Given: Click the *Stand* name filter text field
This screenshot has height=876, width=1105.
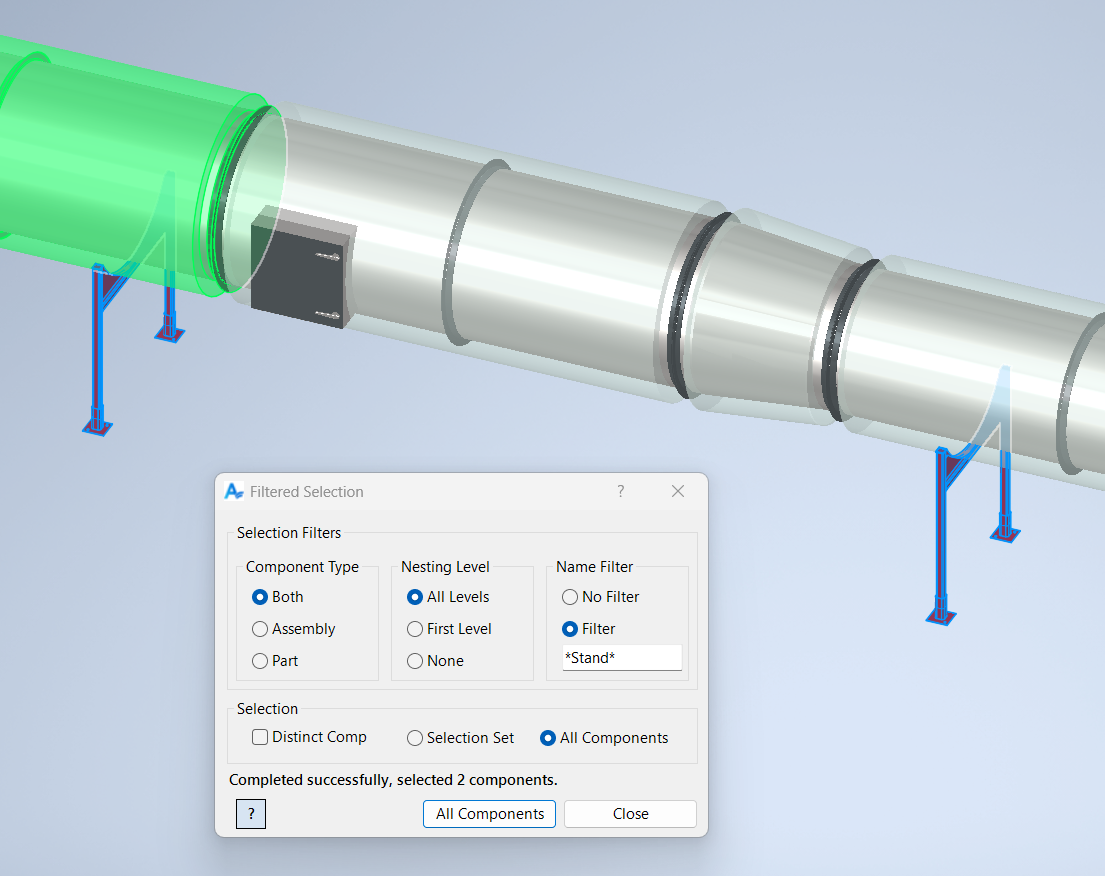Looking at the screenshot, I should tap(621, 658).
